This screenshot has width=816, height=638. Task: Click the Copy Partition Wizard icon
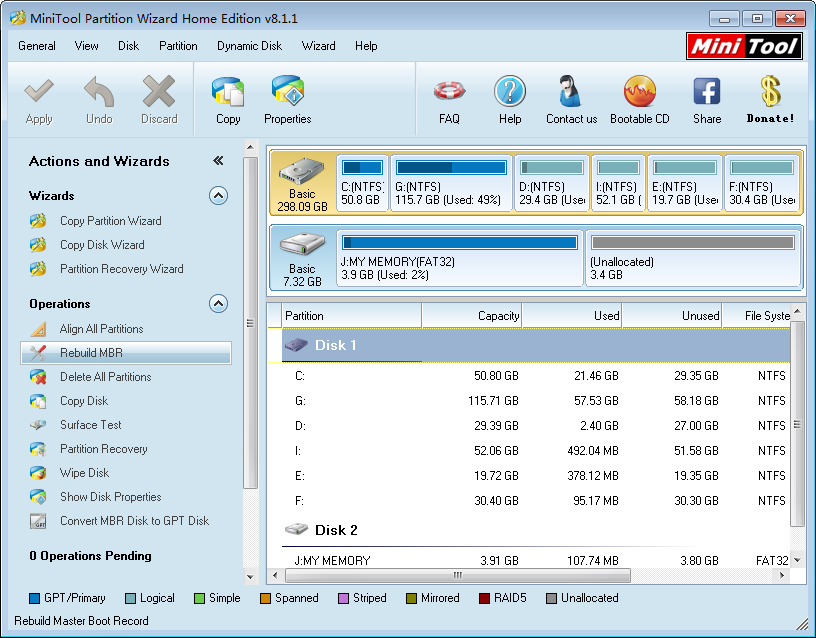[x=38, y=221]
